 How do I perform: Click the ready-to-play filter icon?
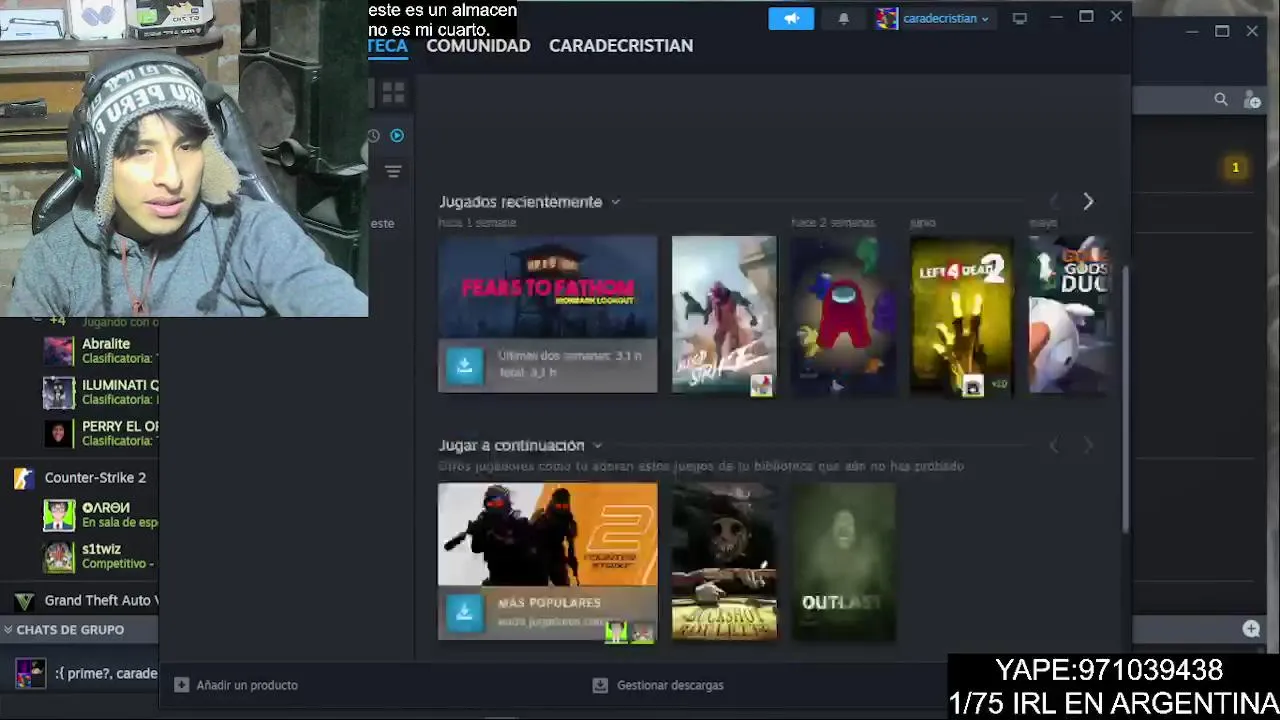tap(397, 135)
